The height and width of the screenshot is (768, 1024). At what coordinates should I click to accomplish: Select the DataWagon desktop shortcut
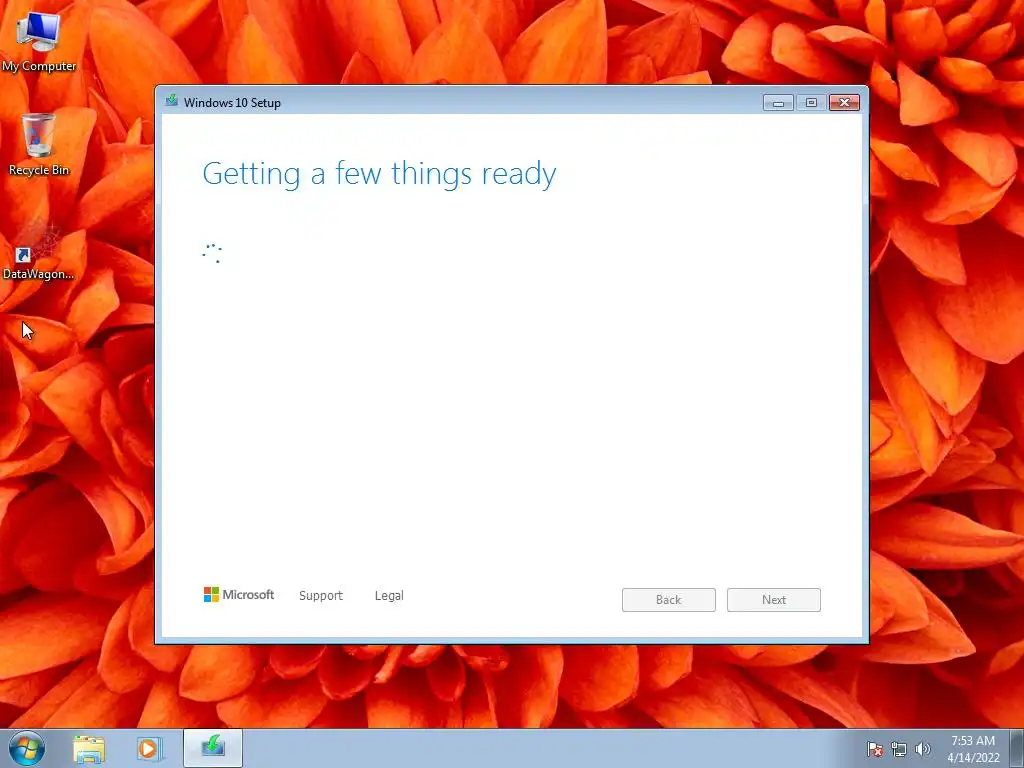(x=39, y=251)
